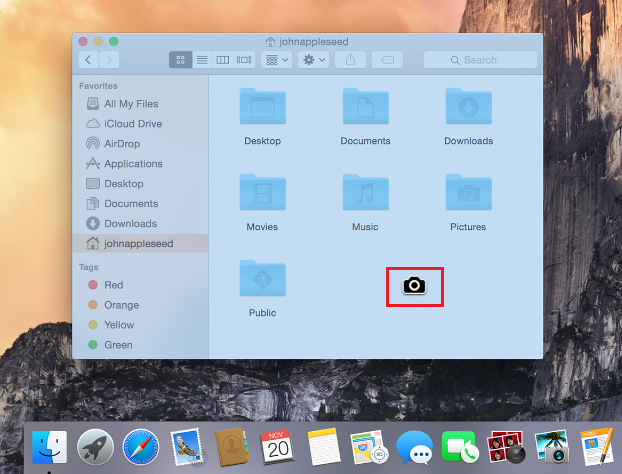Open FaceTime from the Dock

tap(460, 447)
